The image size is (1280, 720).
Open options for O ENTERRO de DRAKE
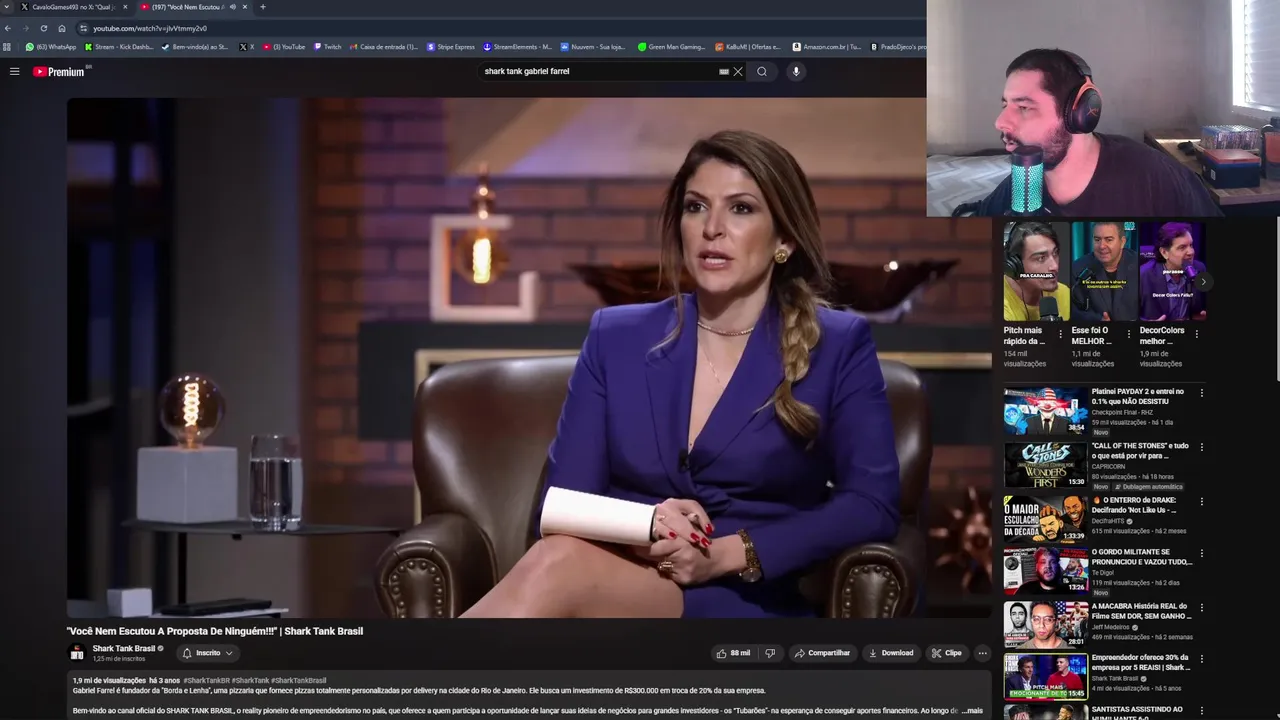pyautogui.click(x=1202, y=501)
